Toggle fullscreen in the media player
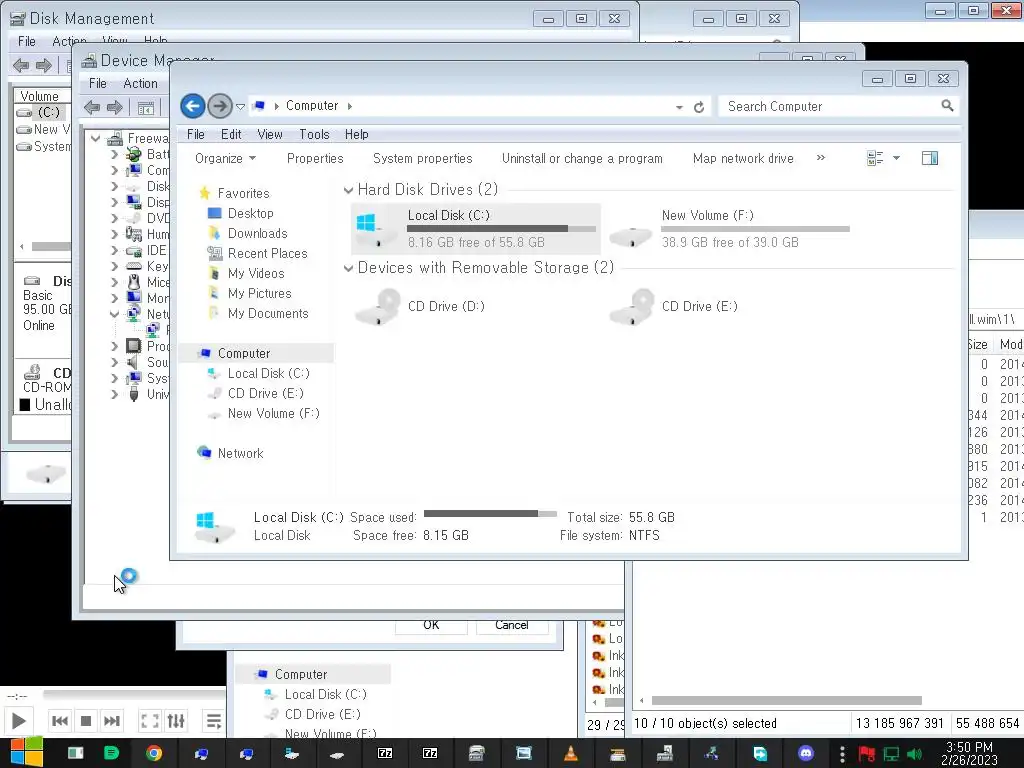Viewport: 1024px width, 768px height. tap(150, 721)
